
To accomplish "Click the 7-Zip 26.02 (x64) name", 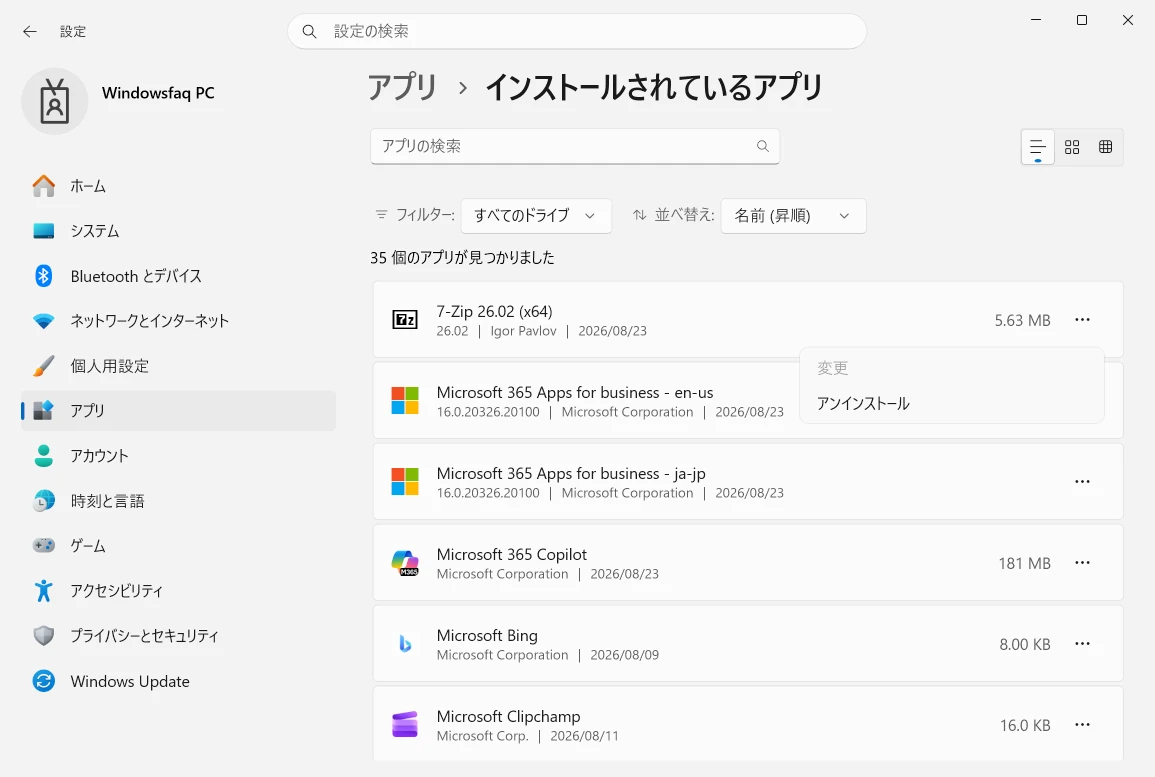I will 494,312.
